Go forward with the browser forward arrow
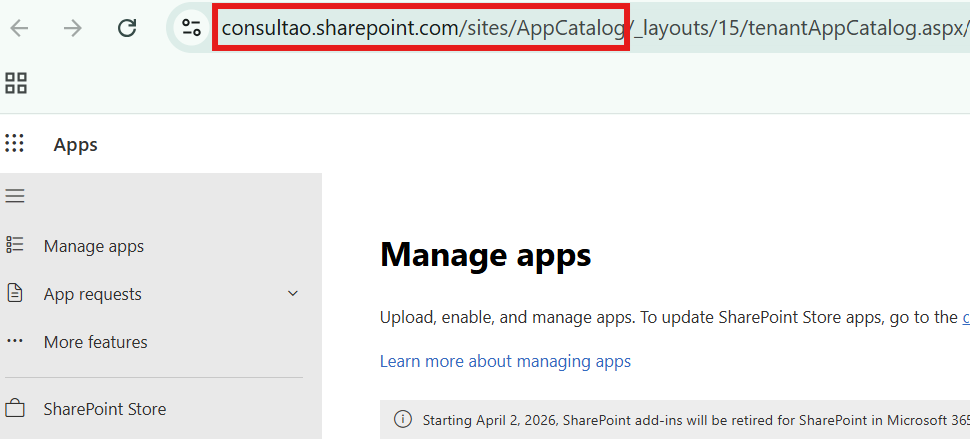 73,28
